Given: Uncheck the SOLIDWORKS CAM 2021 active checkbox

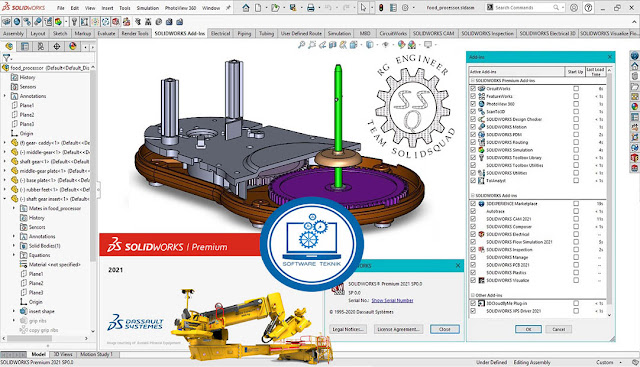Looking at the screenshot, I should (x=473, y=219).
